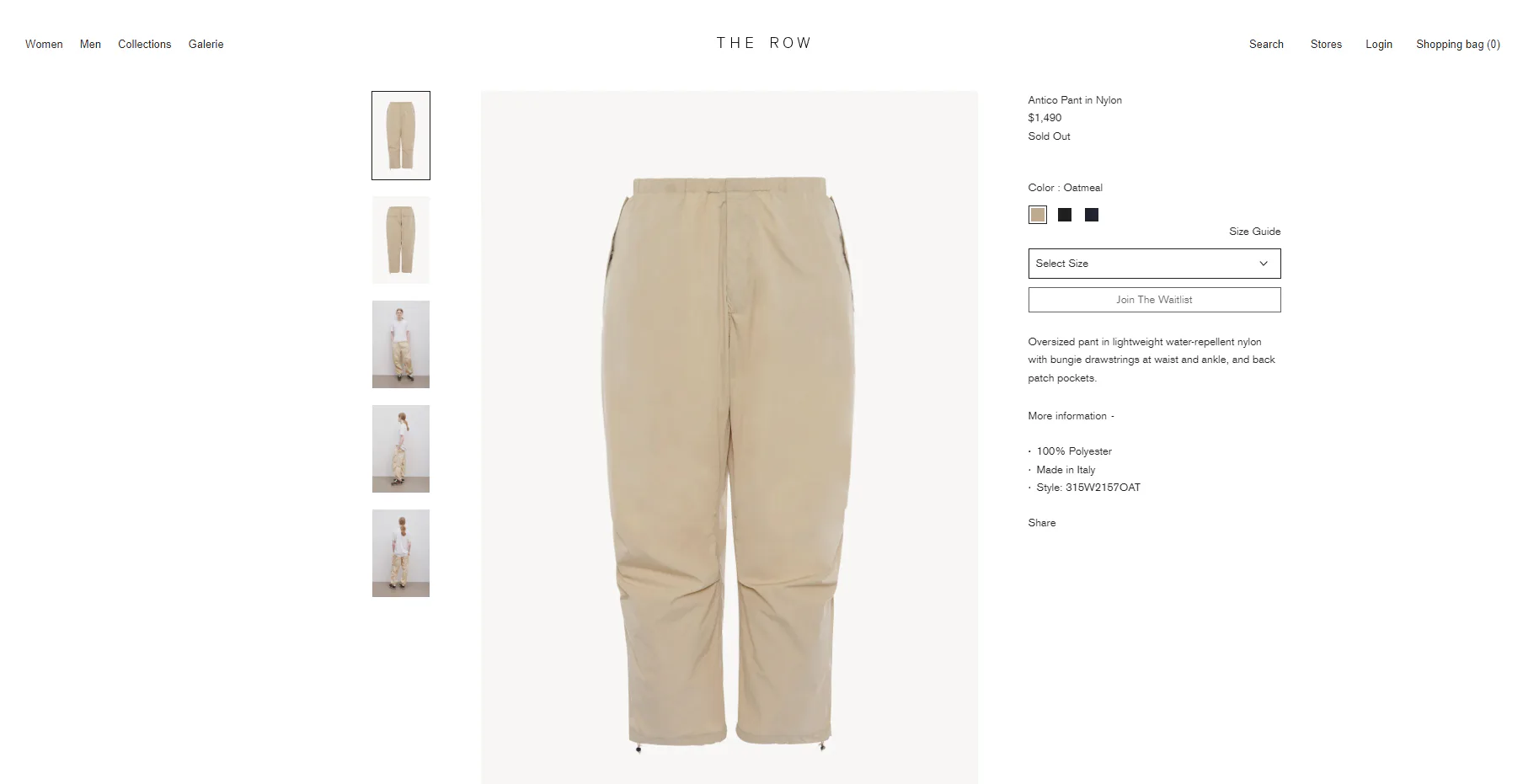
Task: Click the chevron in the size selector
Action: (x=1264, y=264)
